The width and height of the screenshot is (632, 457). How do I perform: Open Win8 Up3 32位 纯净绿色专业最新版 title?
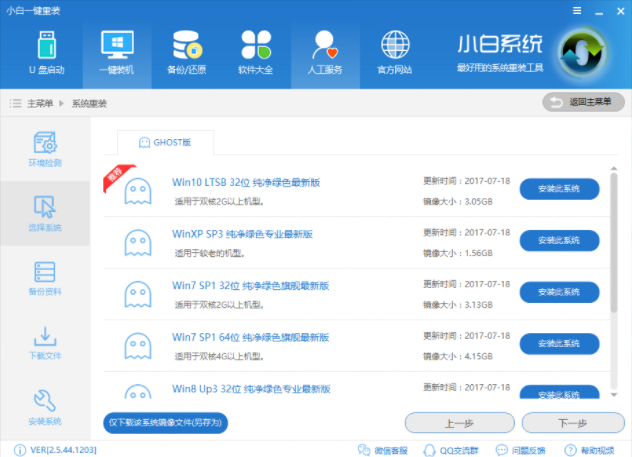(x=252, y=389)
